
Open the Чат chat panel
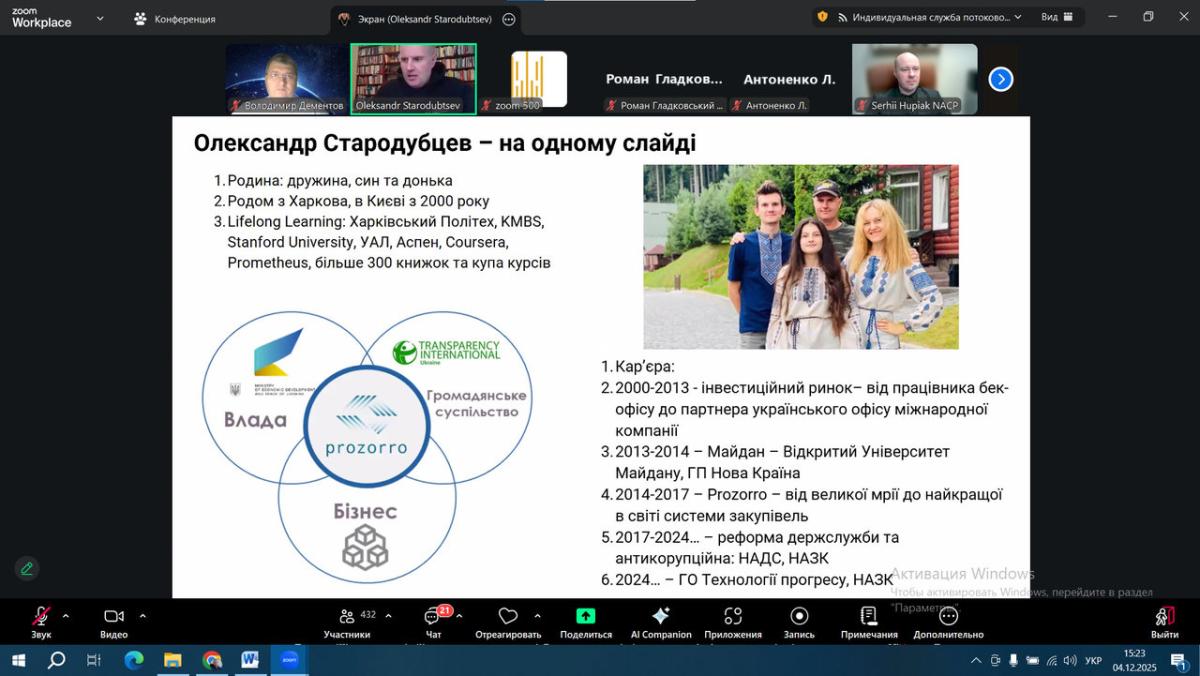[x=433, y=617]
